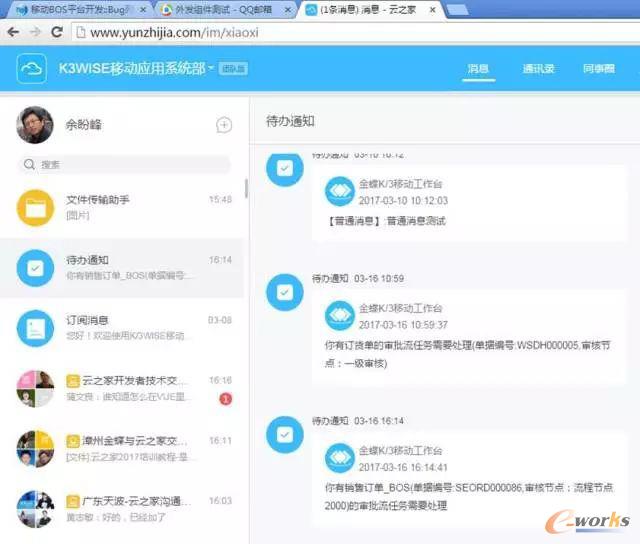Image resolution: width=640 pixels, height=544 pixels.
Task: Click the 余盼峰 user name
Action: click(84, 125)
